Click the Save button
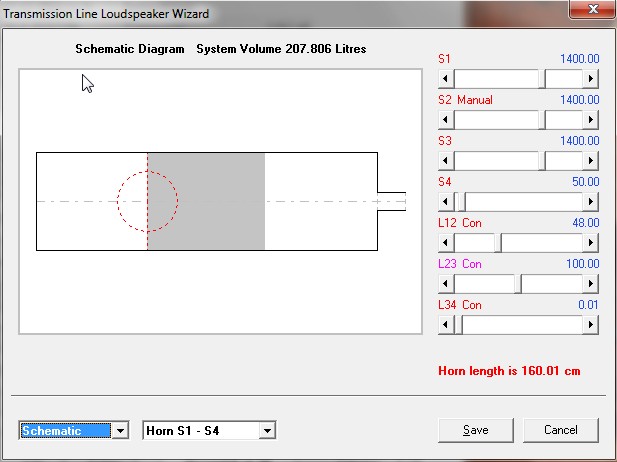 point(476,430)
